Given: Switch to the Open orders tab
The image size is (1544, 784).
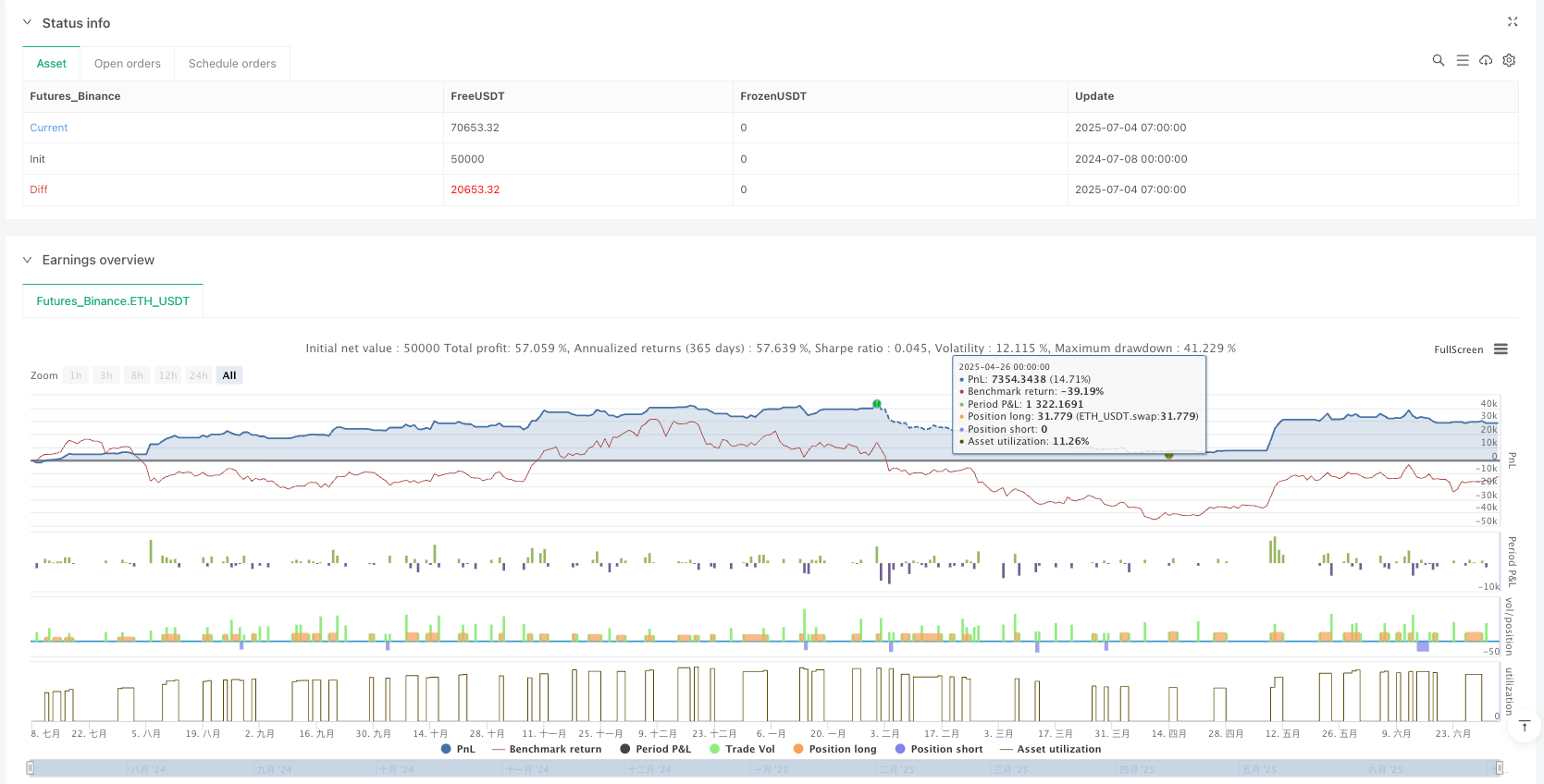Looking at the screenshot, I should 127,64.
